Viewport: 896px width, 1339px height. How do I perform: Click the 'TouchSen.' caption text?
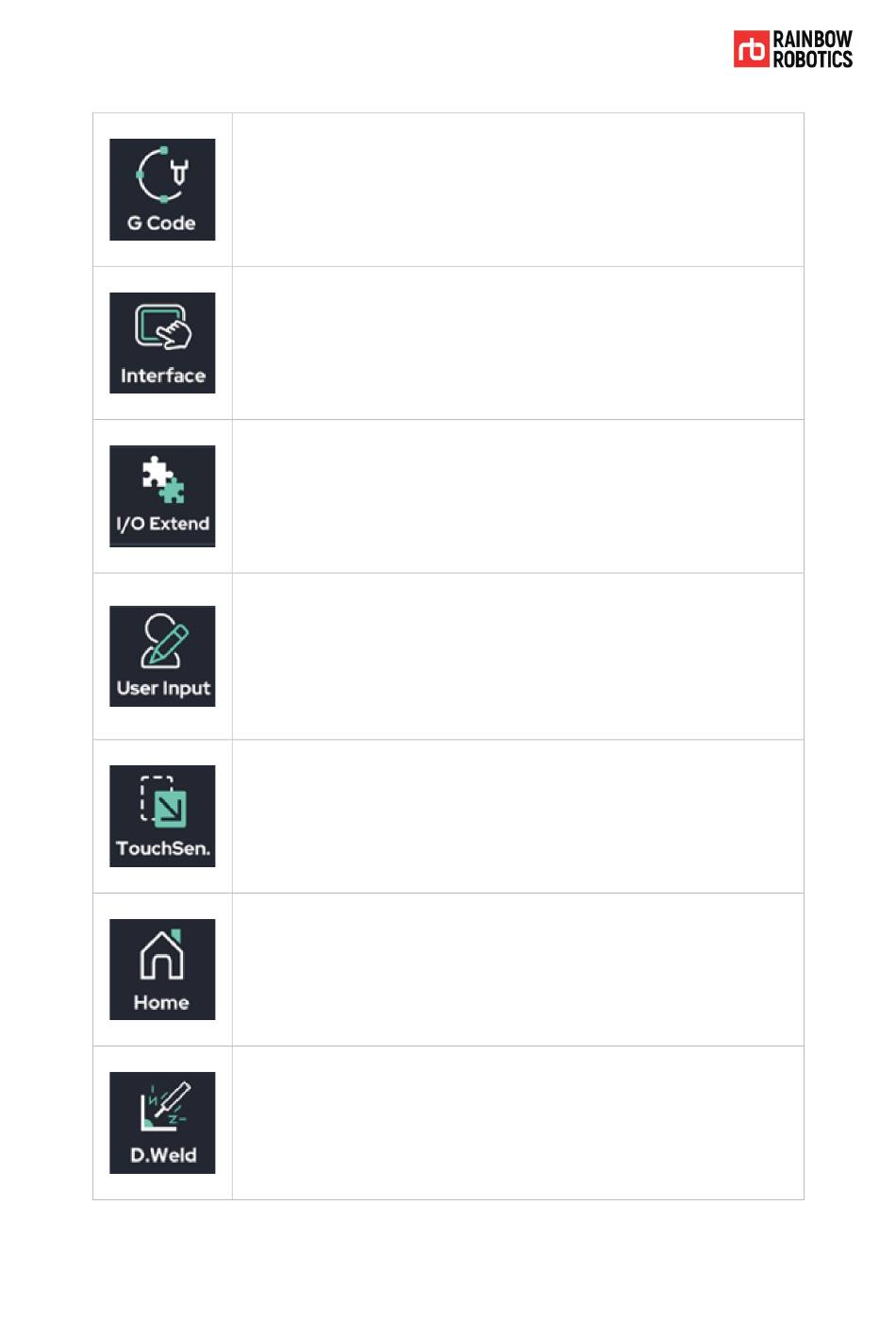click(163, 848)
